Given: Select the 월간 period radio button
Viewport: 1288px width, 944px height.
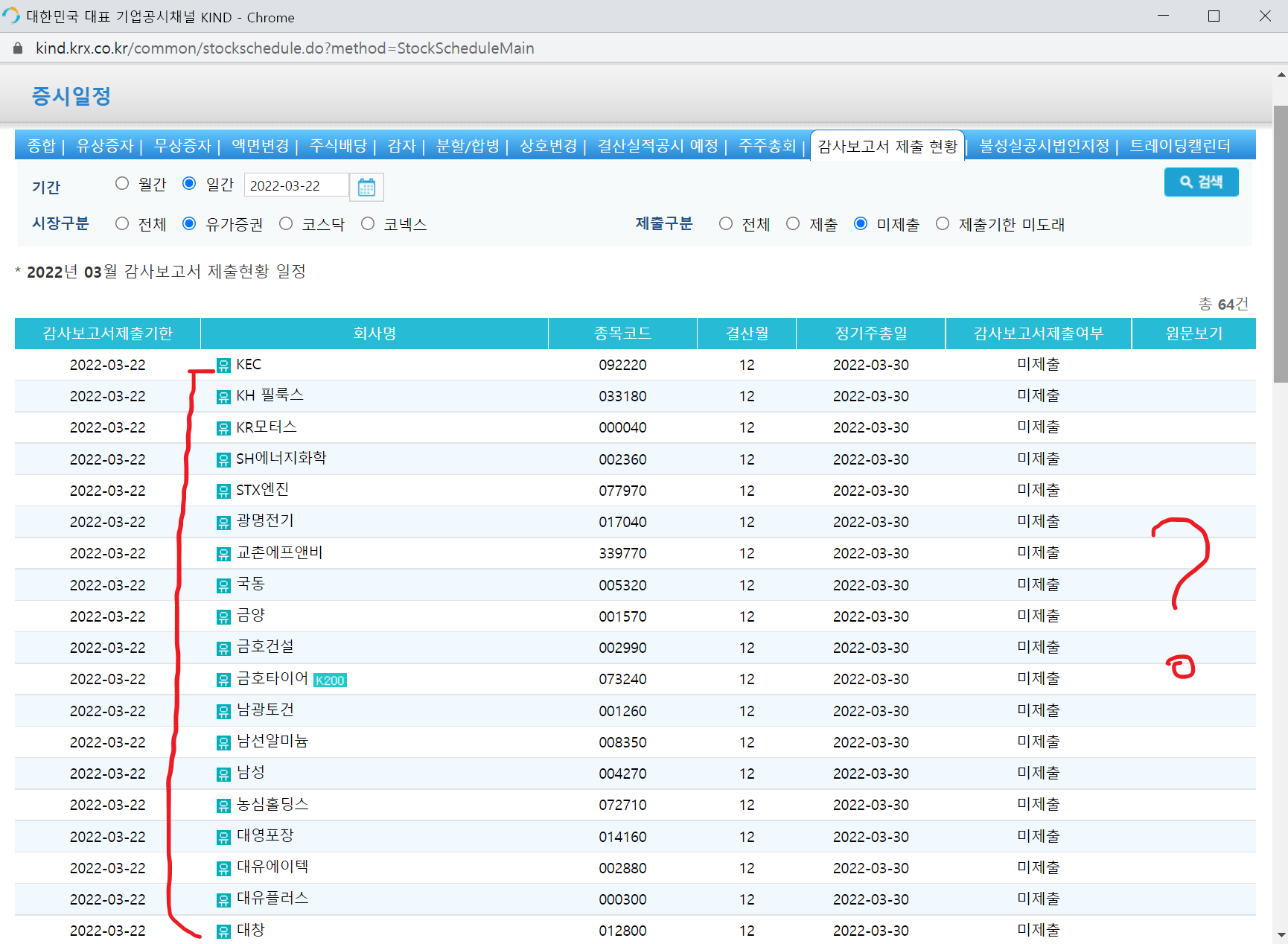Looking at the screenshot, I should tap(122, 183).
